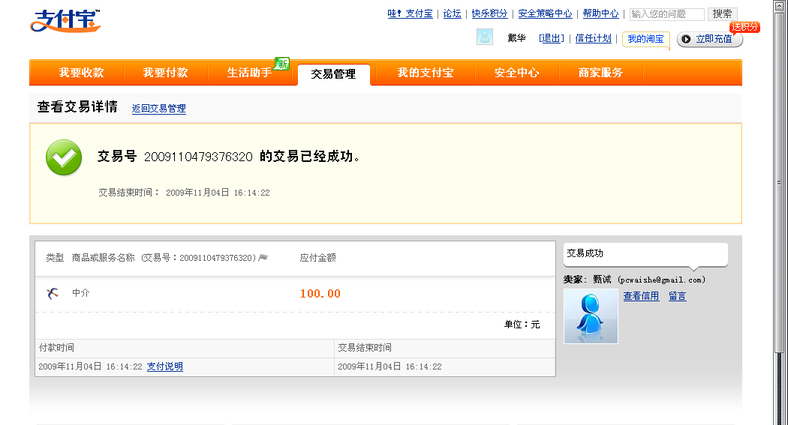The width and height of the screenshot is (788, 425).
Task: Switch to 生活助手 tab
Action: [249, 73]
